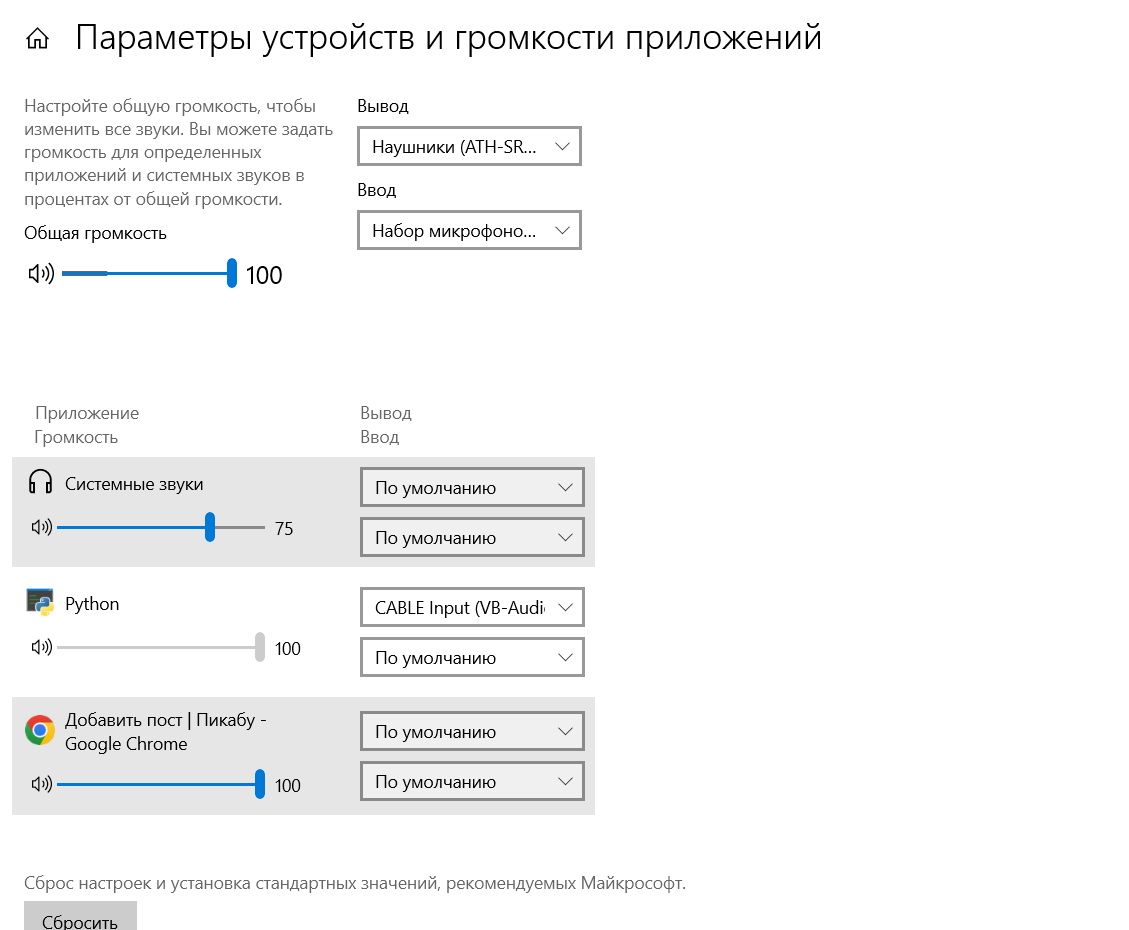Click the Системные звуки label
Image resolution: width=1129 pixels, height=930 pixels.
[x=134, y=484]
